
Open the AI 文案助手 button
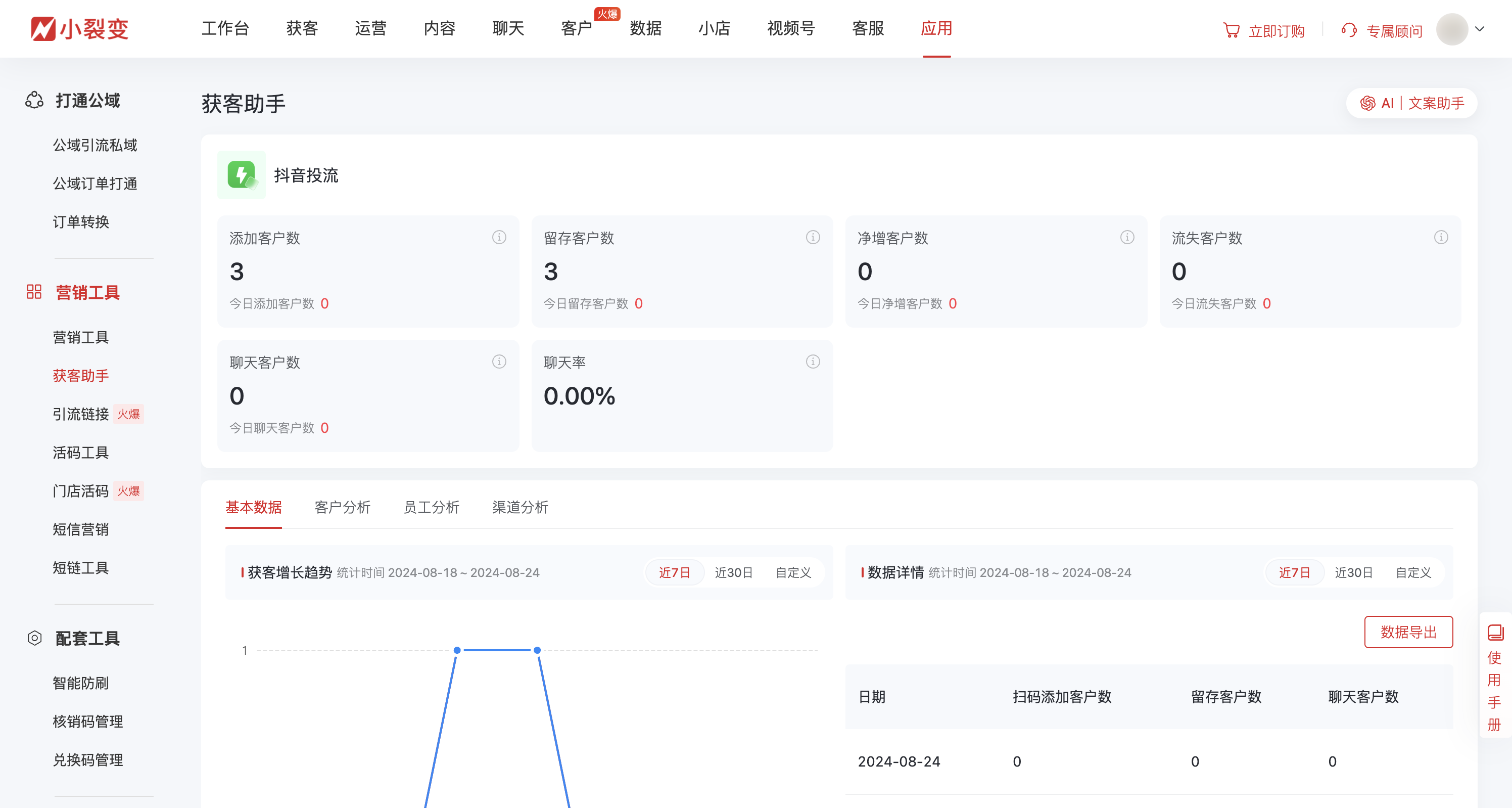point(1411,103)
